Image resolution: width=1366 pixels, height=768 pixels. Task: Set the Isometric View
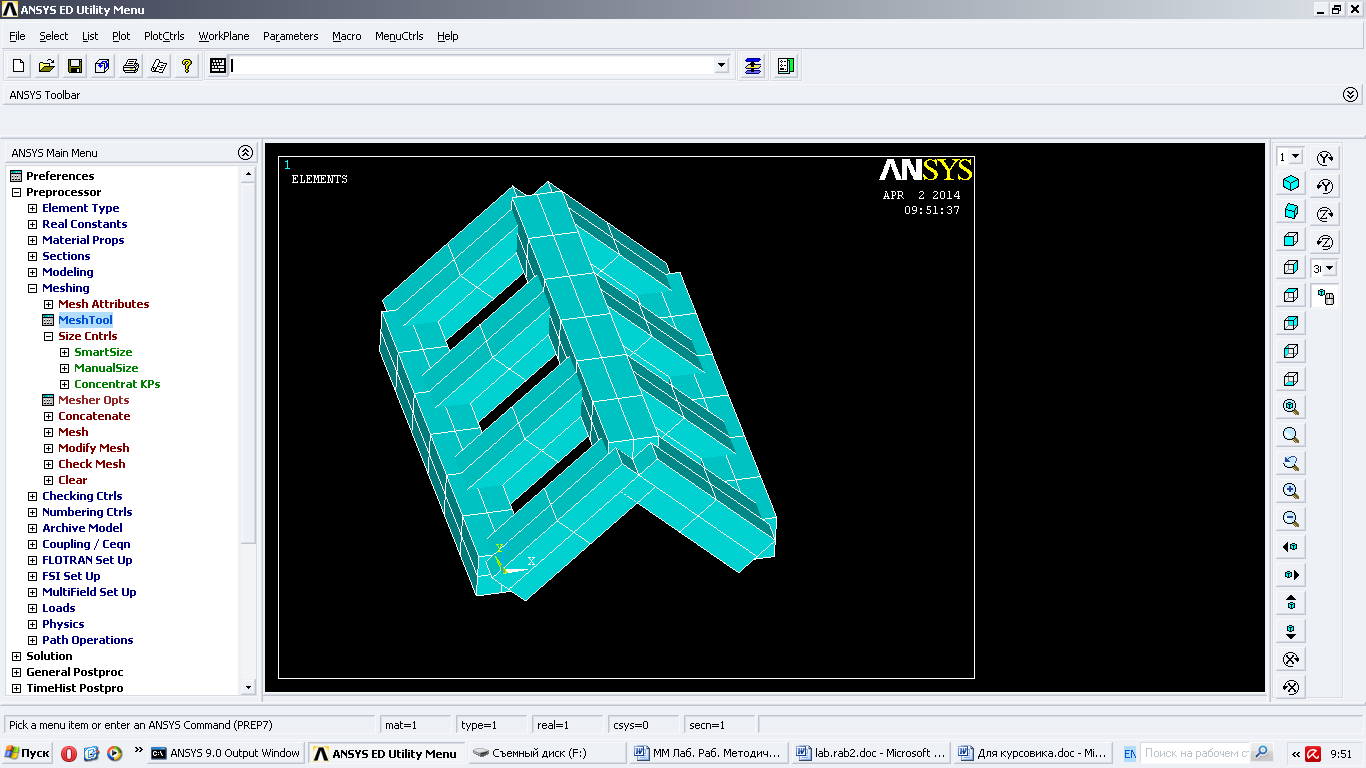[1291, 184]
